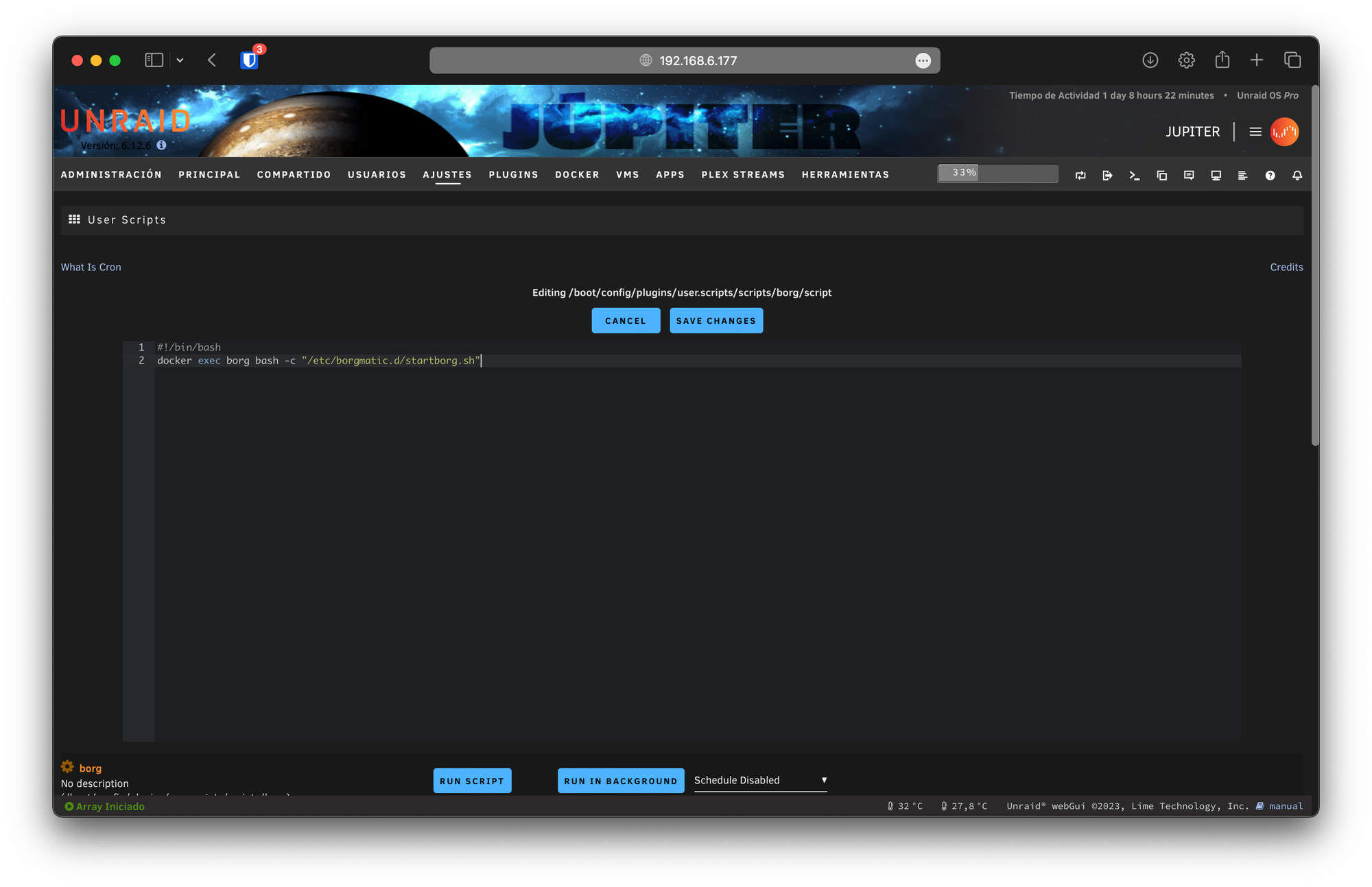
Task: Click the #!/bin/bash line in editor
Action: [189, 347]
